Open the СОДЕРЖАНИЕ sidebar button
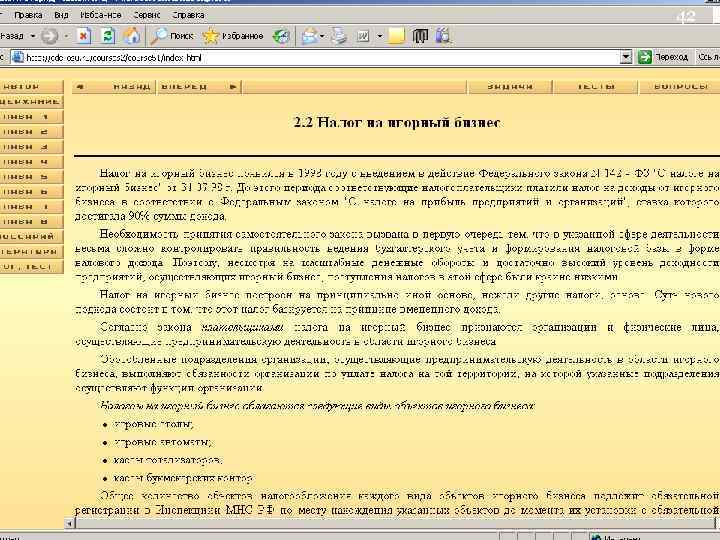The image size is (720, 540). pyautogui.click(x=31, y=101)
